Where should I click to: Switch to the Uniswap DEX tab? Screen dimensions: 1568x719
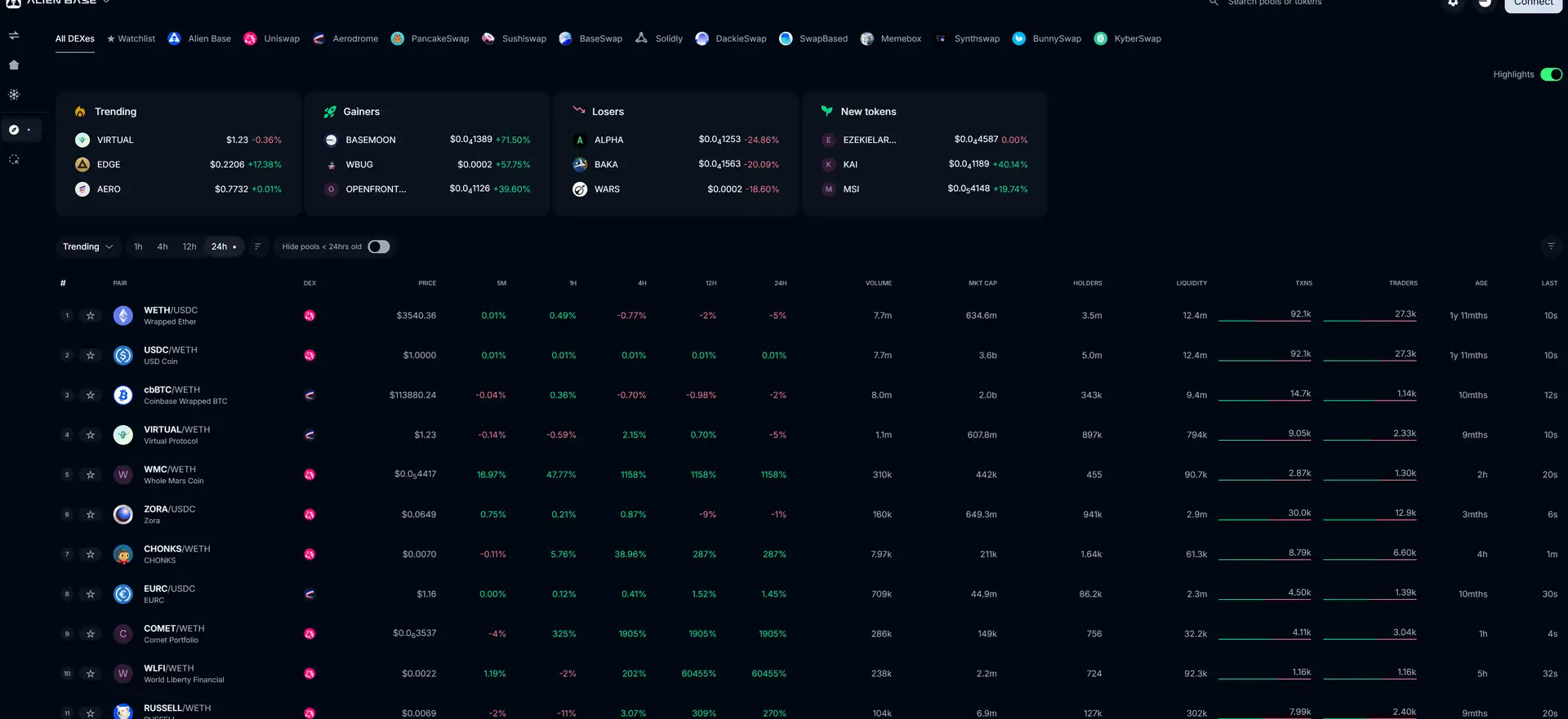[272, 38]
